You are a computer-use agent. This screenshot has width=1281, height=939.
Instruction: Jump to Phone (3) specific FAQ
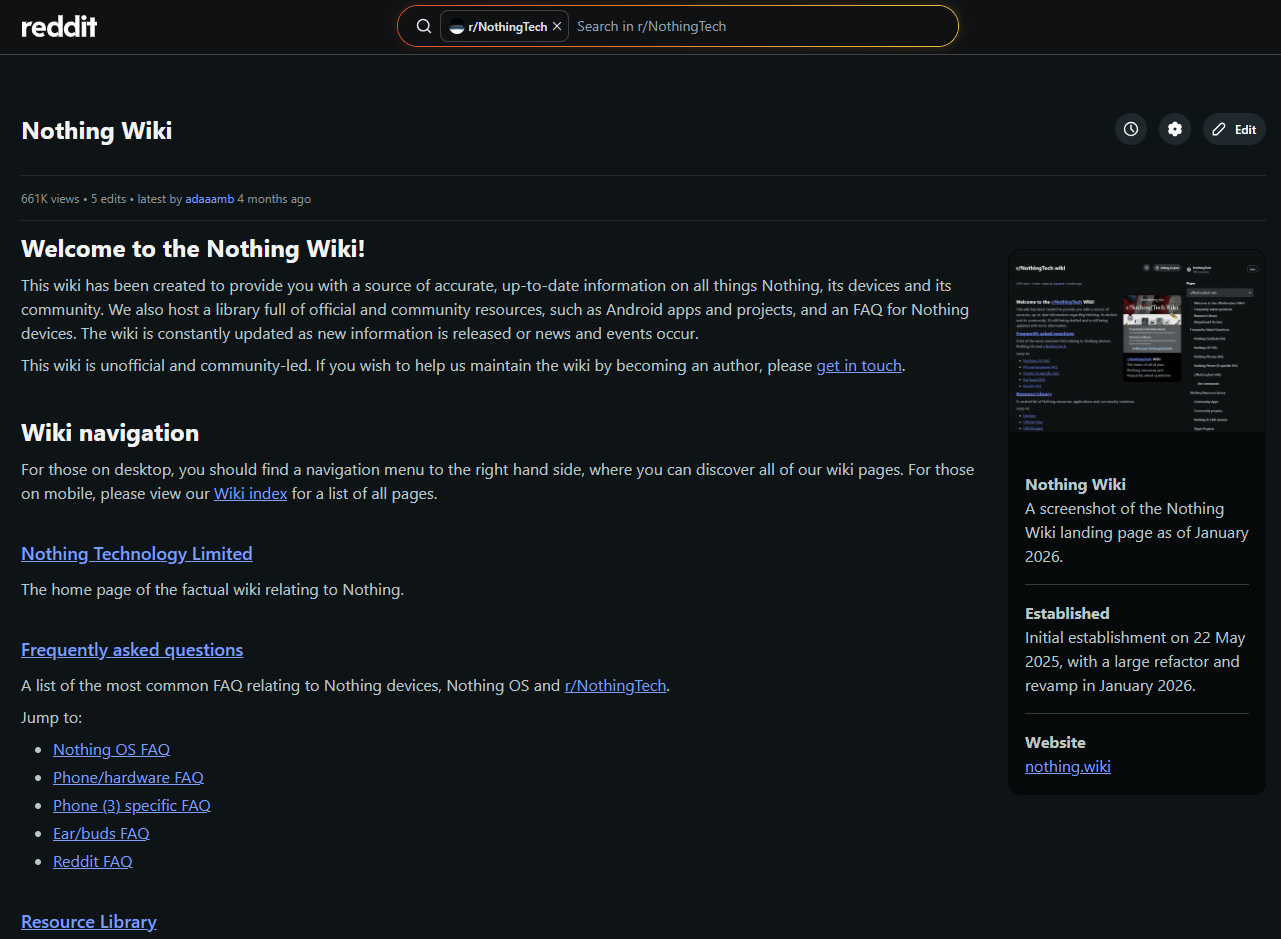132,806
